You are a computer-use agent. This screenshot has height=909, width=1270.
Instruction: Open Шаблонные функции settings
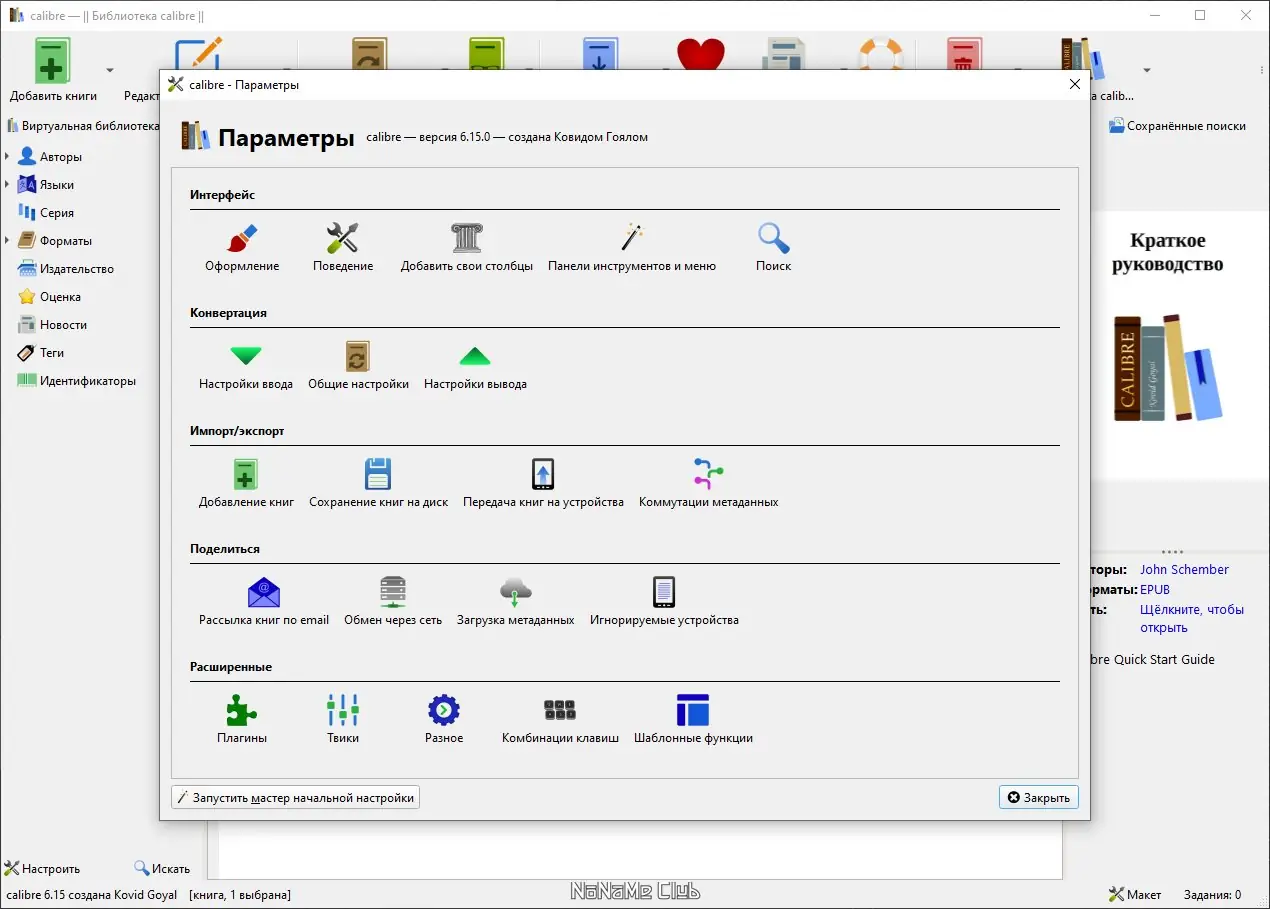tap(693, 720)
